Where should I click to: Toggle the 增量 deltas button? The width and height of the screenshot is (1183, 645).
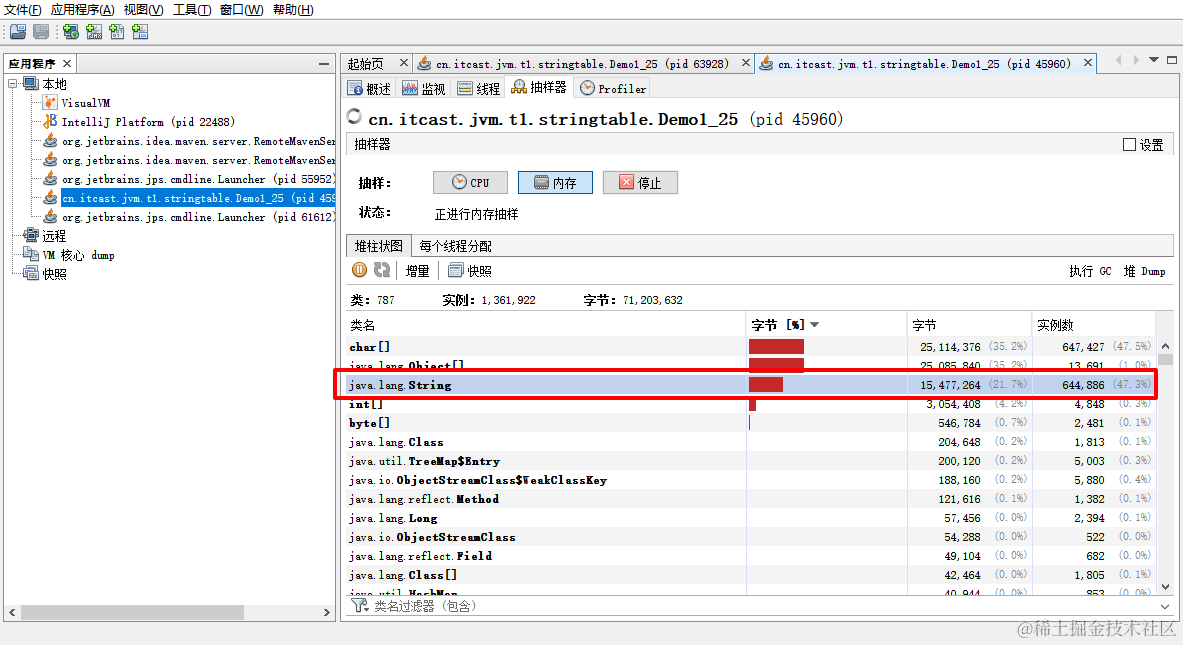tap(417, 271)
